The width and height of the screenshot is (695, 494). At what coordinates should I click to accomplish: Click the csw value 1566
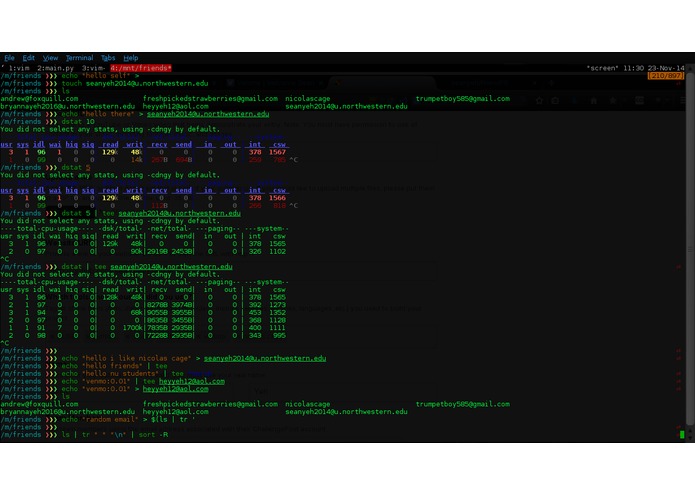point(277,198)
